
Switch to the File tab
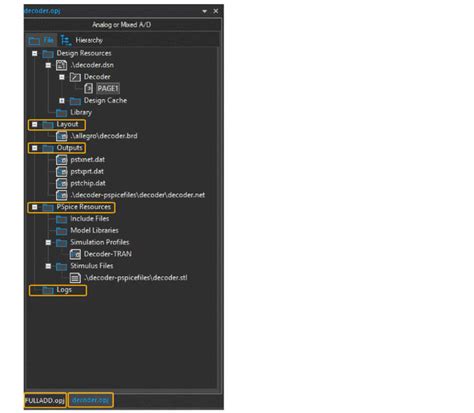click(41, 40)
